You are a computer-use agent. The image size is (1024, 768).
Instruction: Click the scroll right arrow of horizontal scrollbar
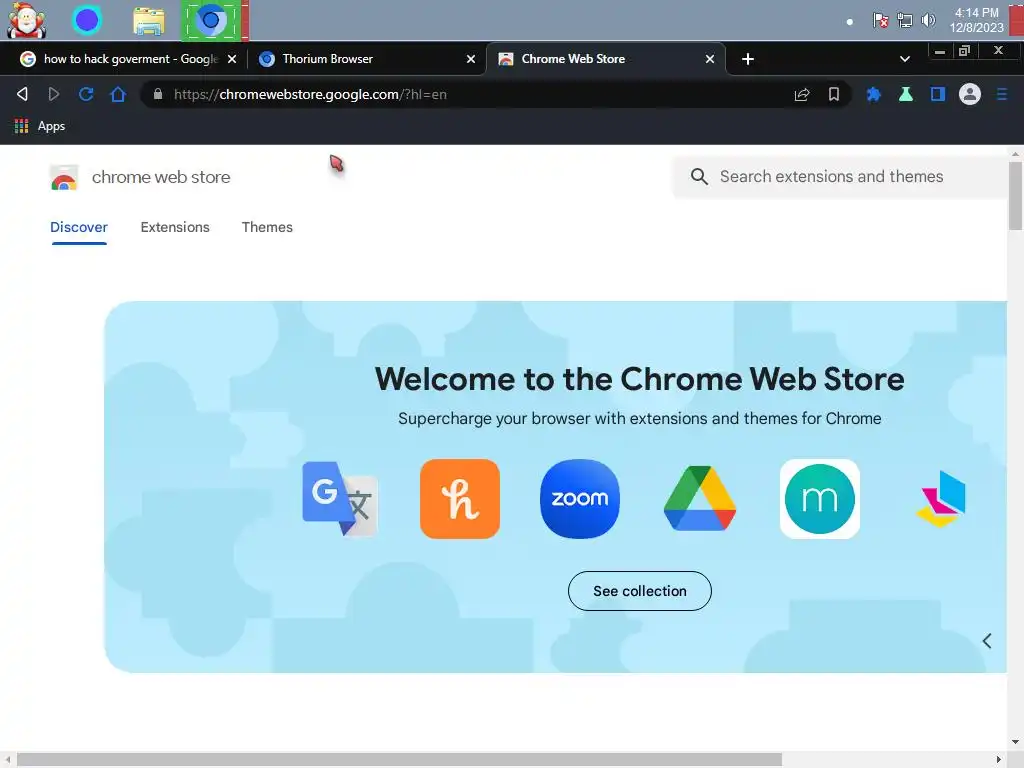tap(999, 760)
